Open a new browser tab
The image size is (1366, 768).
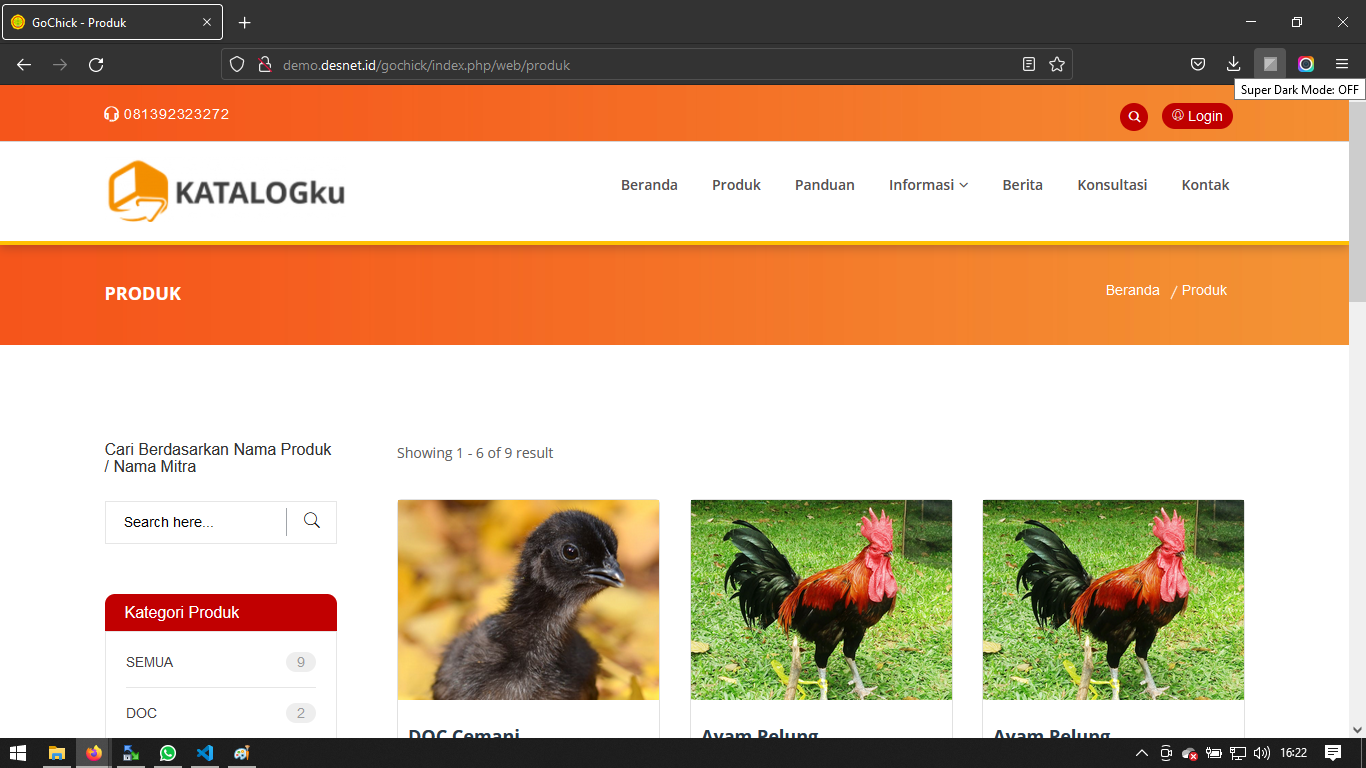245,22
